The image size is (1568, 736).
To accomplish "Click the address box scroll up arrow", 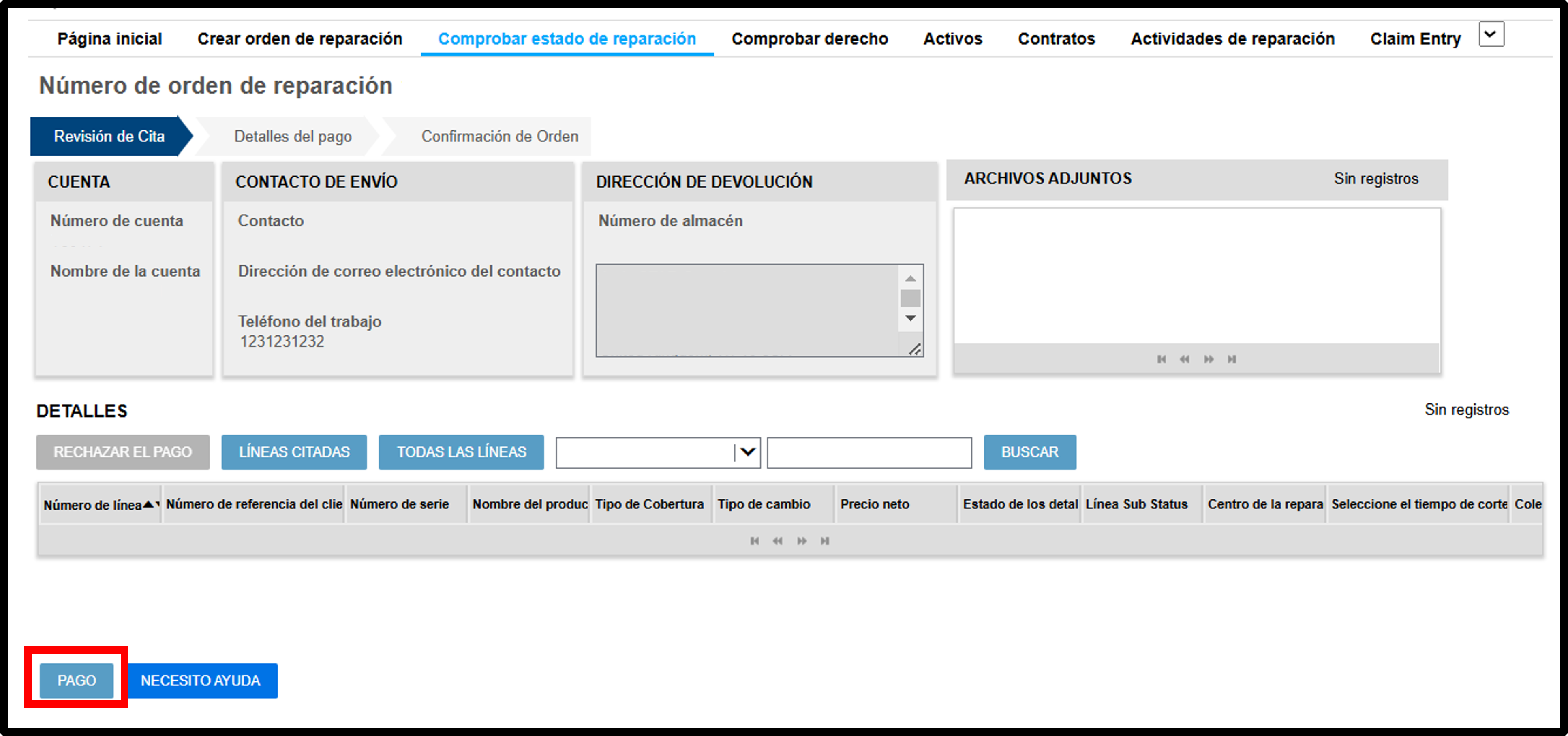I will 911,279.
